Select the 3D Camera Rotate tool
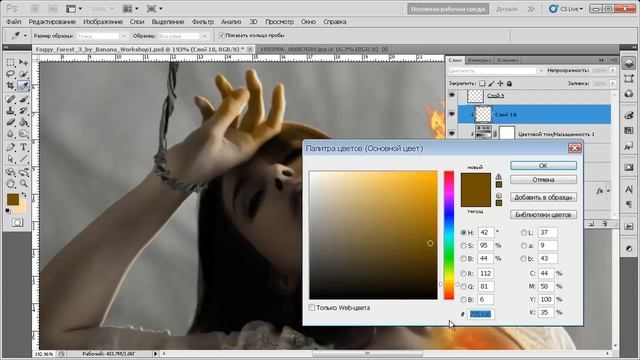This screenshot has width=640, height=360. (24, 172)
